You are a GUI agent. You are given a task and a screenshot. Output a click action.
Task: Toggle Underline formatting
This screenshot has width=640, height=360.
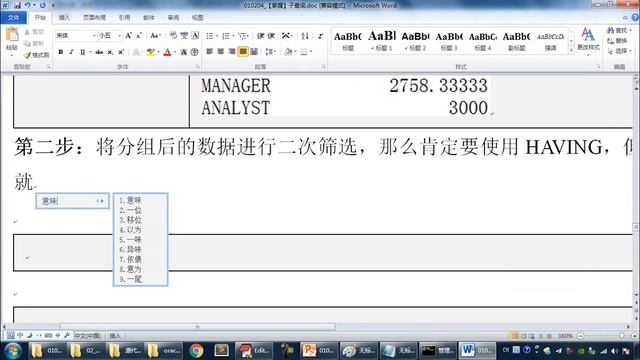pos(82,52)
